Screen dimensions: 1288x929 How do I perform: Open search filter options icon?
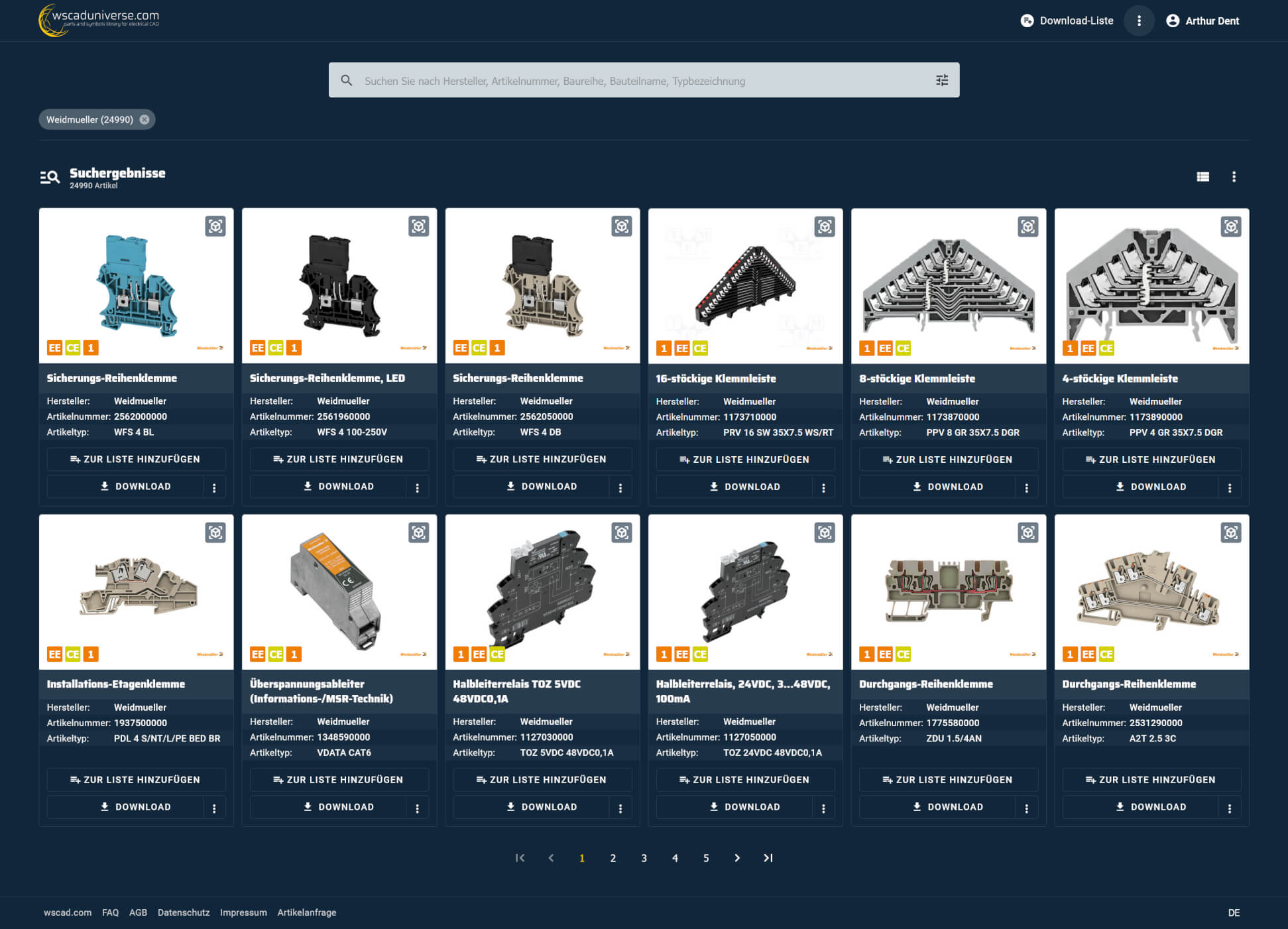coord(941,80)
